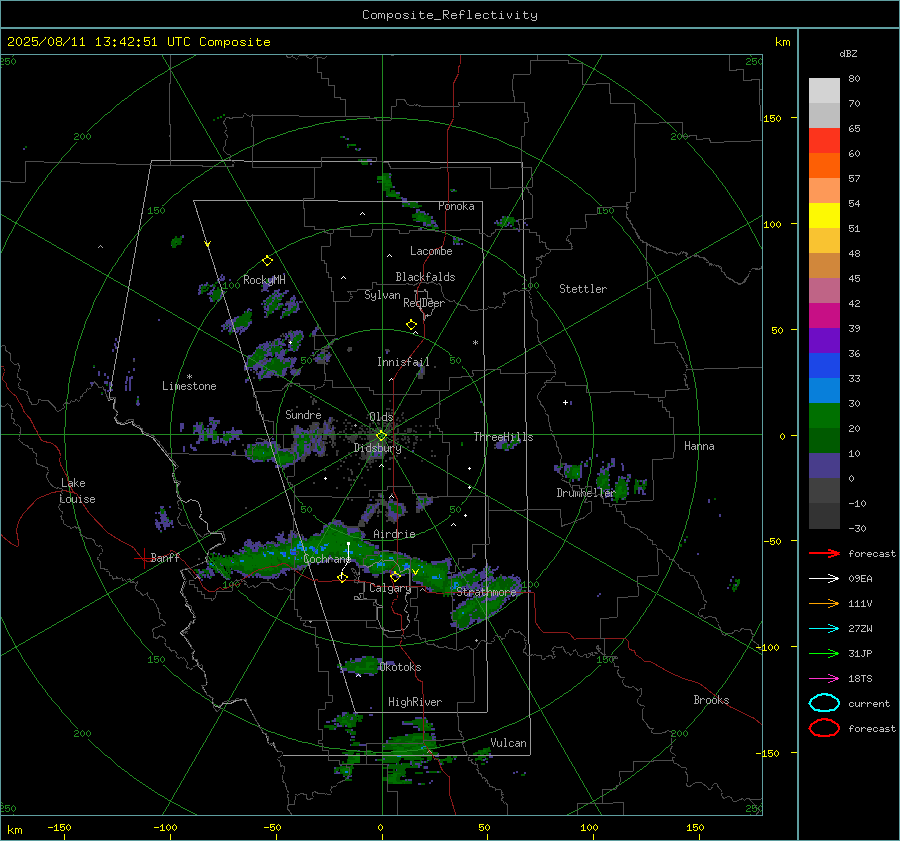Viewport: 900px width, 841px height.
Task: Pick the light gray 80–70 dBZ swatch
Action: (824, 91)
